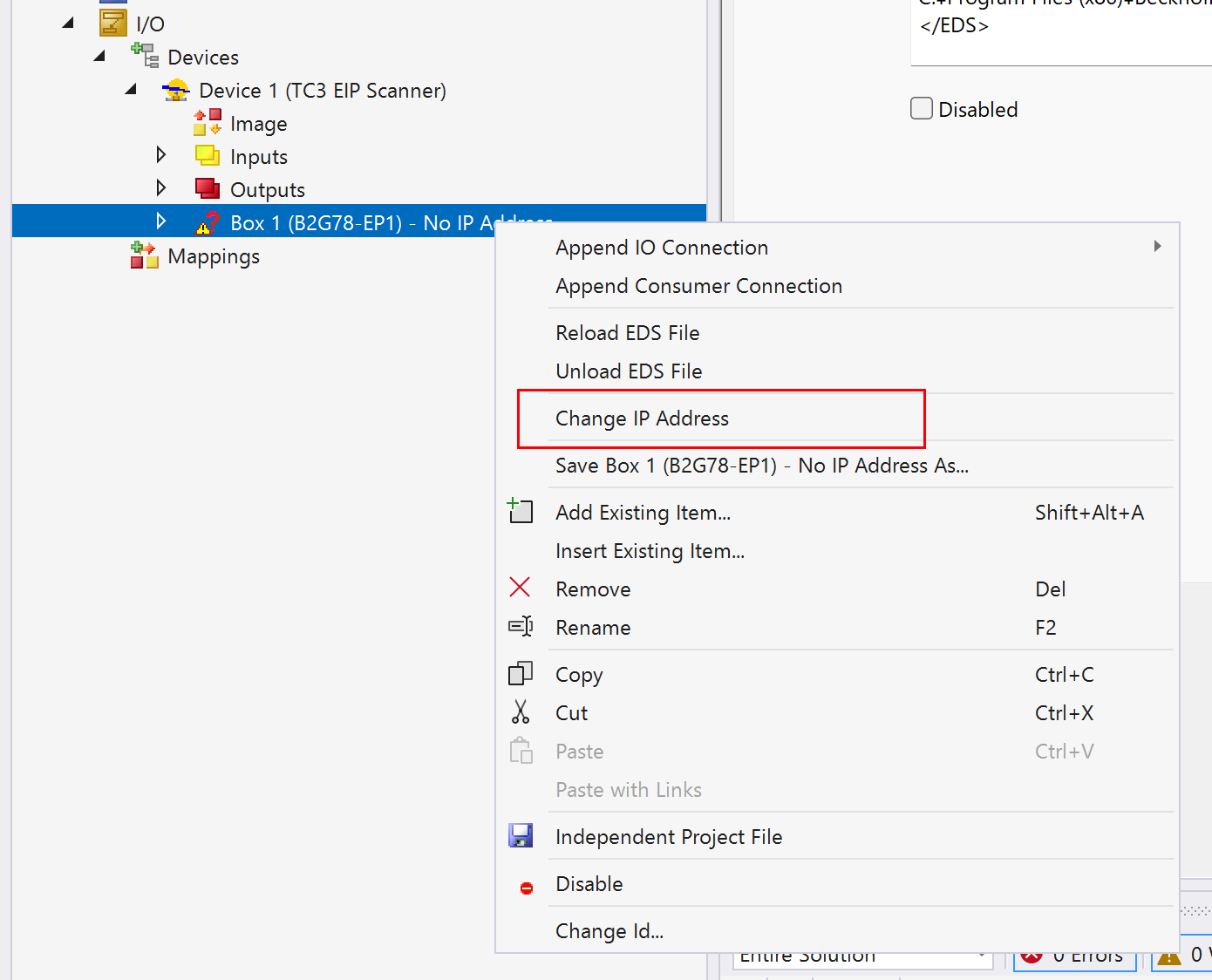Collapse the Device 1 tree node
Image resolution: width=1212 pixels, height=980 pixels.
(x=131, y=89)
